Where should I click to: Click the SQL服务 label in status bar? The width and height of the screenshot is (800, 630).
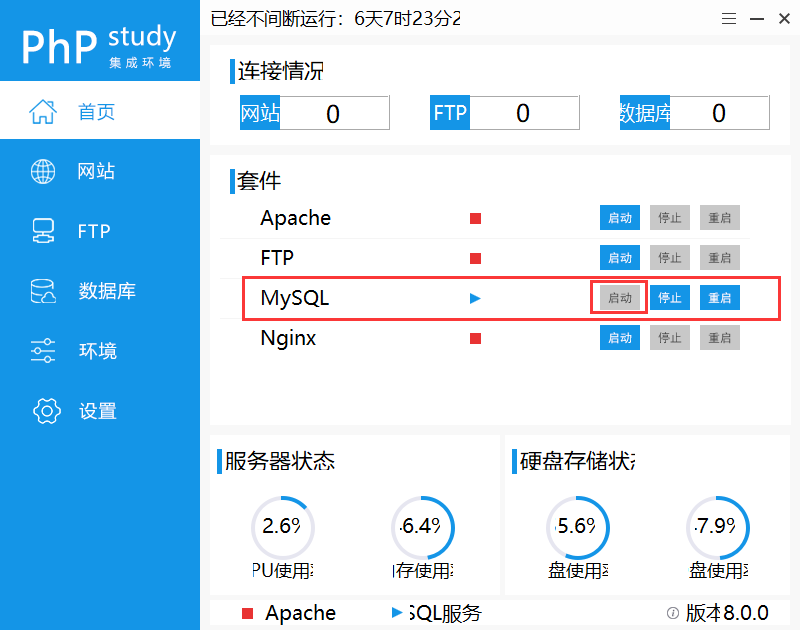click(445, 613)
